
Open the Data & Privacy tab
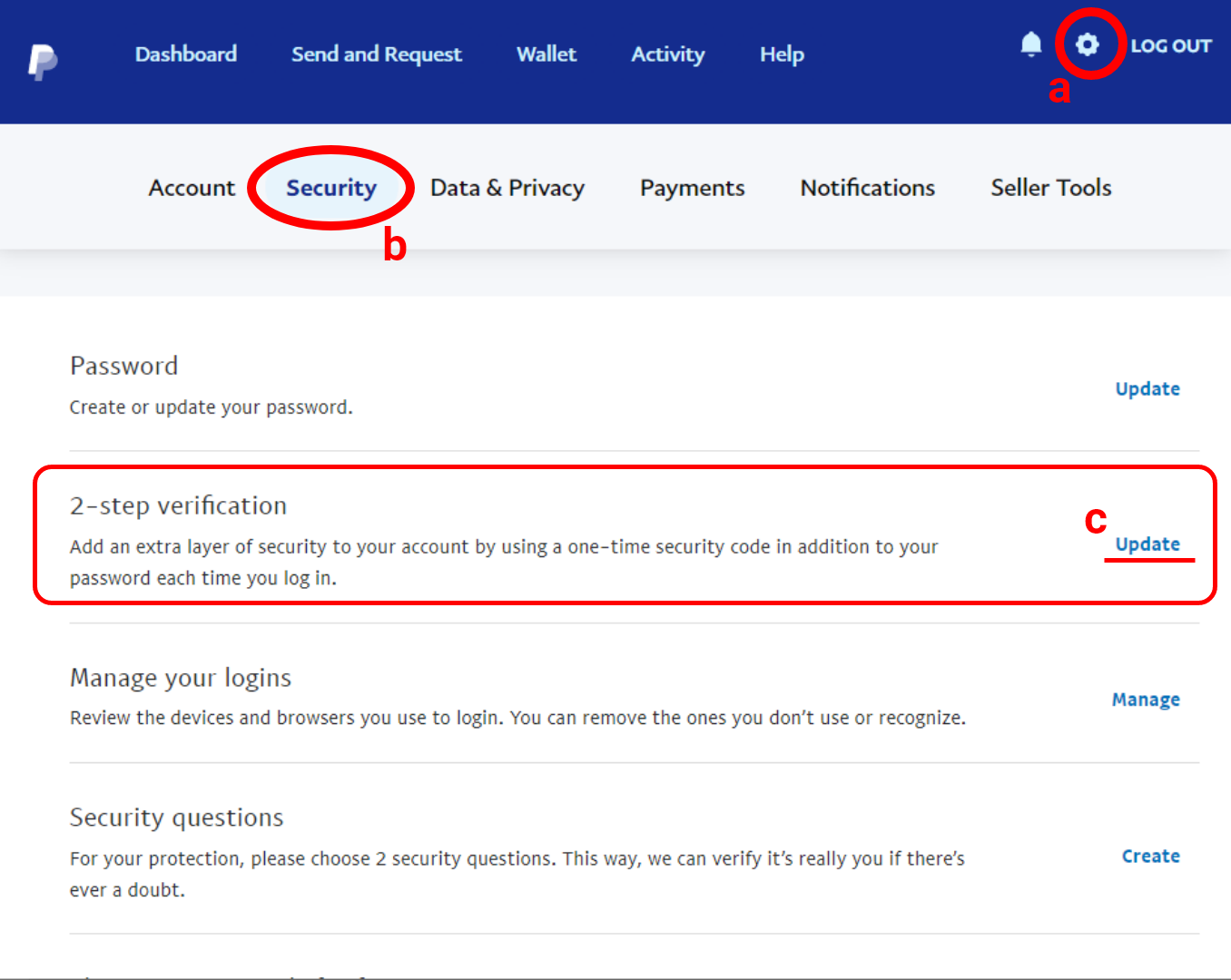coord(507,188)
